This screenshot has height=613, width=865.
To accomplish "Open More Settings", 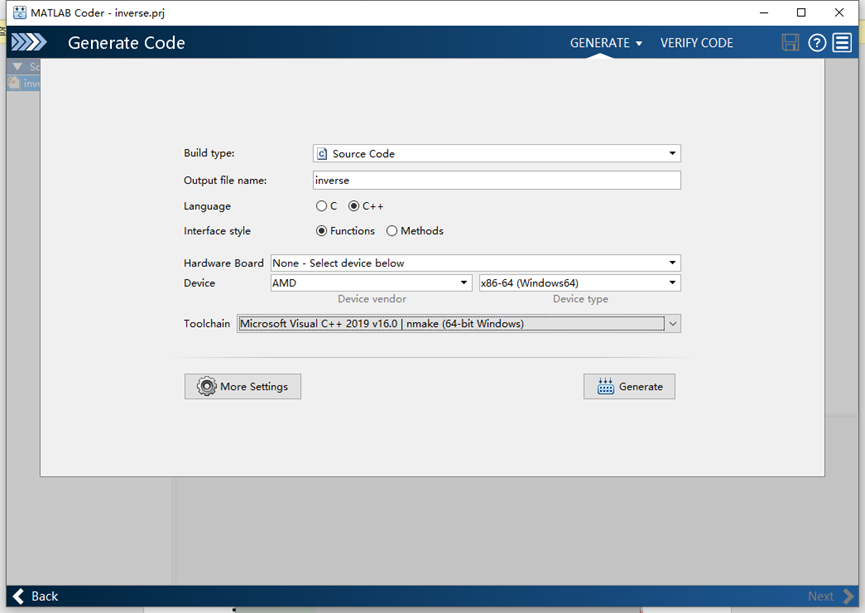I will (x=243, y=386).
